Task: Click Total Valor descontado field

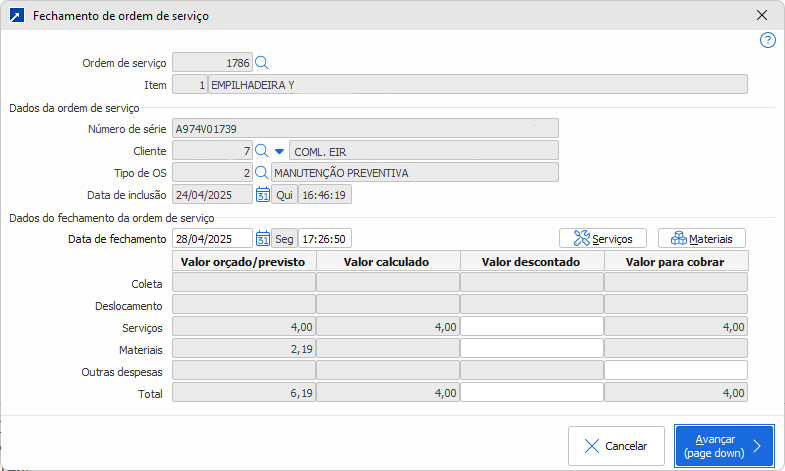Action: [531, 392]
